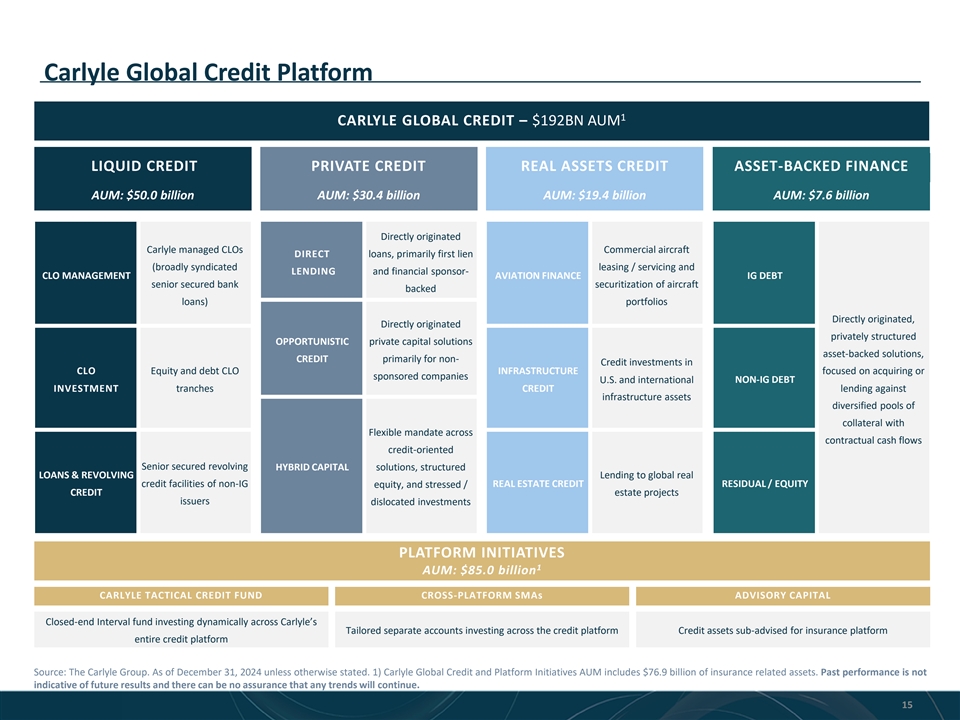960x720 pixels.
Task: Click the CLO Management tile
Action: tap(85, 275)
